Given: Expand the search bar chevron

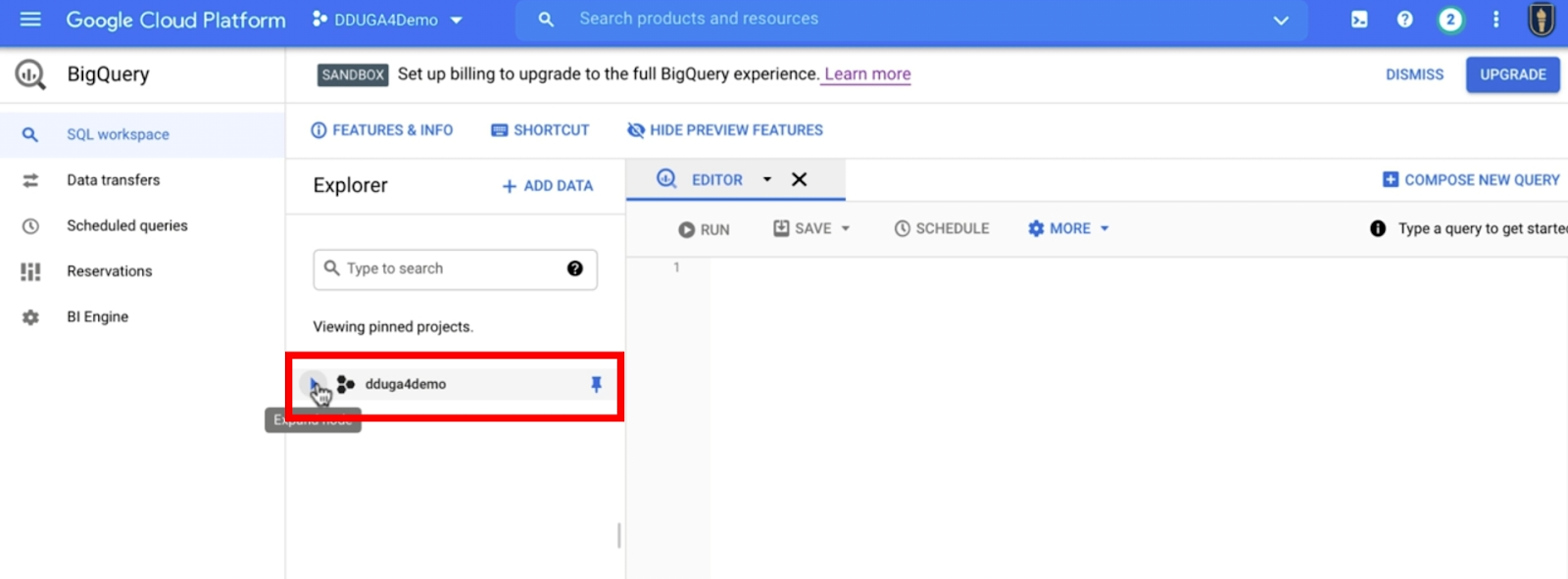Looking at the screenshot, I should coord(1280,20).
